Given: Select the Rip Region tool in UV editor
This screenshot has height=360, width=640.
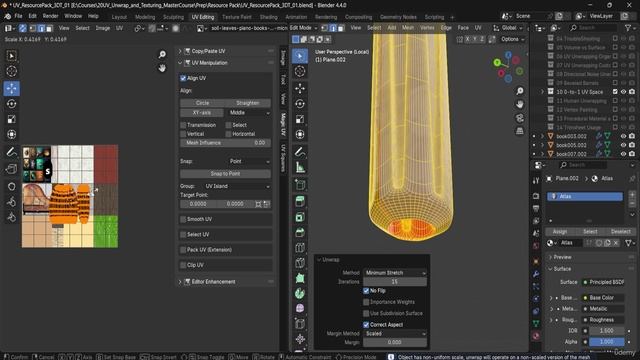Looking at the screenshot, I should pyautogui.click(x=11, y=169).
